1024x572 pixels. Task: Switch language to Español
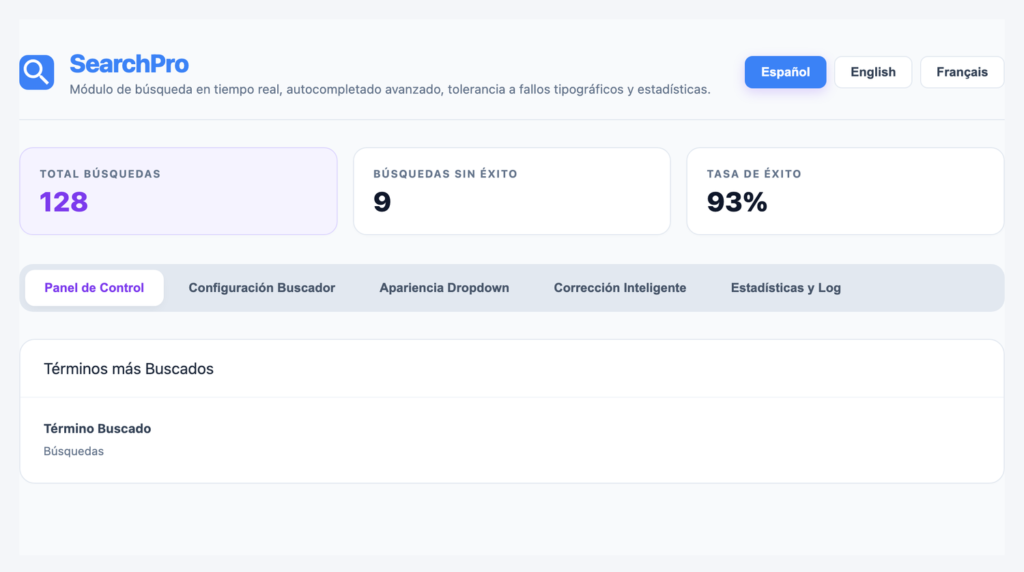pos(785,72)
